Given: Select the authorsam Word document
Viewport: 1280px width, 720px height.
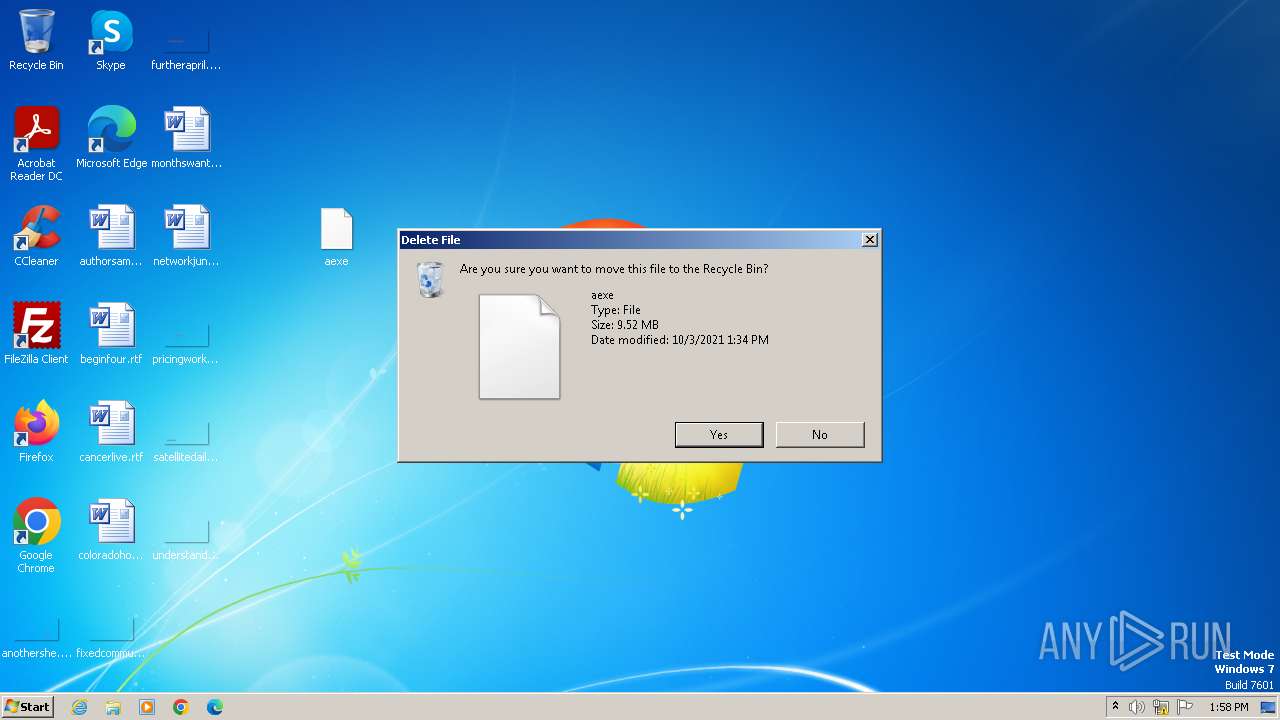Looking at the screenshot, I should point(111,236).
